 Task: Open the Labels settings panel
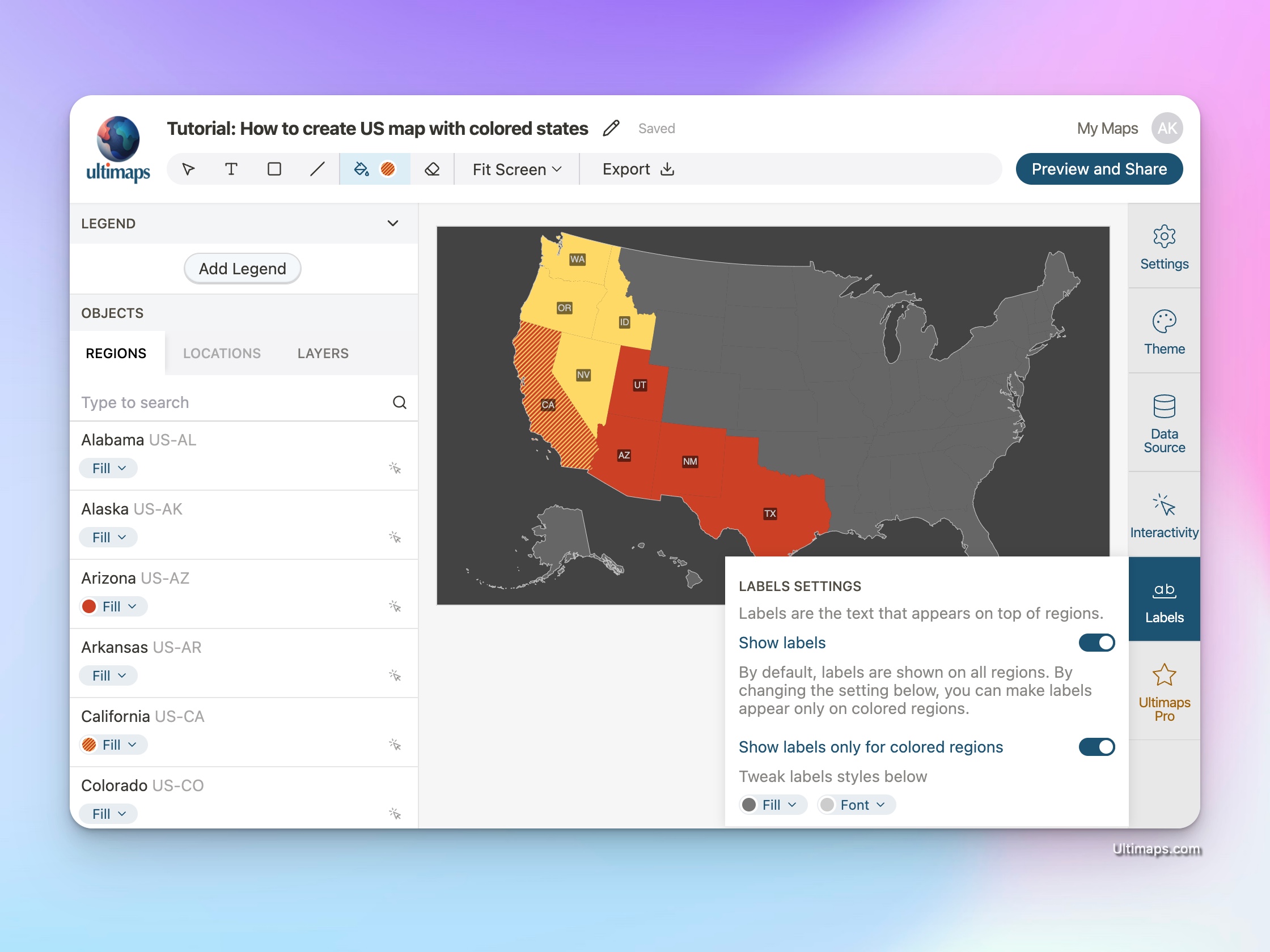(1163, 600)
